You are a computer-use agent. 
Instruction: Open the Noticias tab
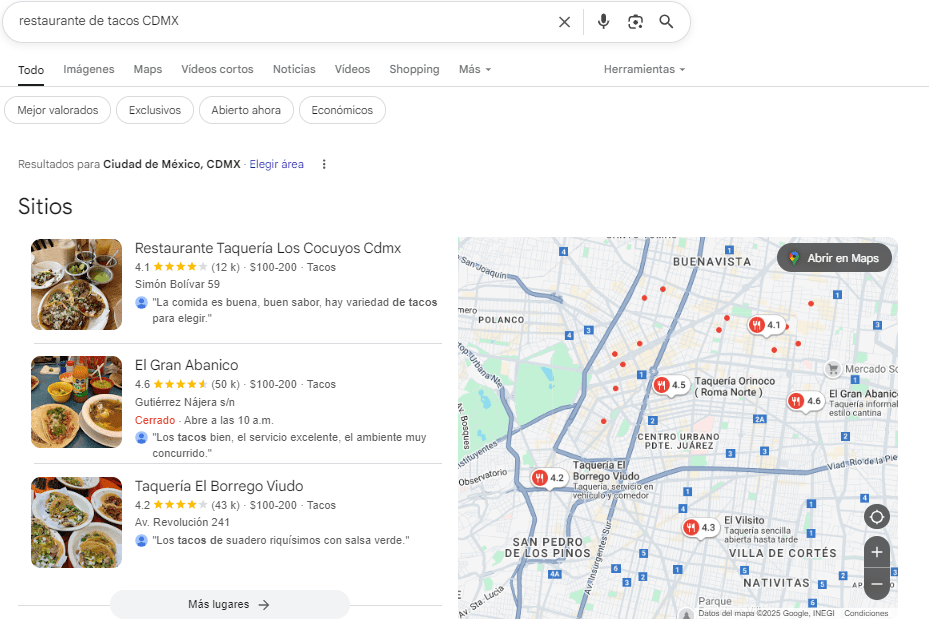[x=294, y=69]
